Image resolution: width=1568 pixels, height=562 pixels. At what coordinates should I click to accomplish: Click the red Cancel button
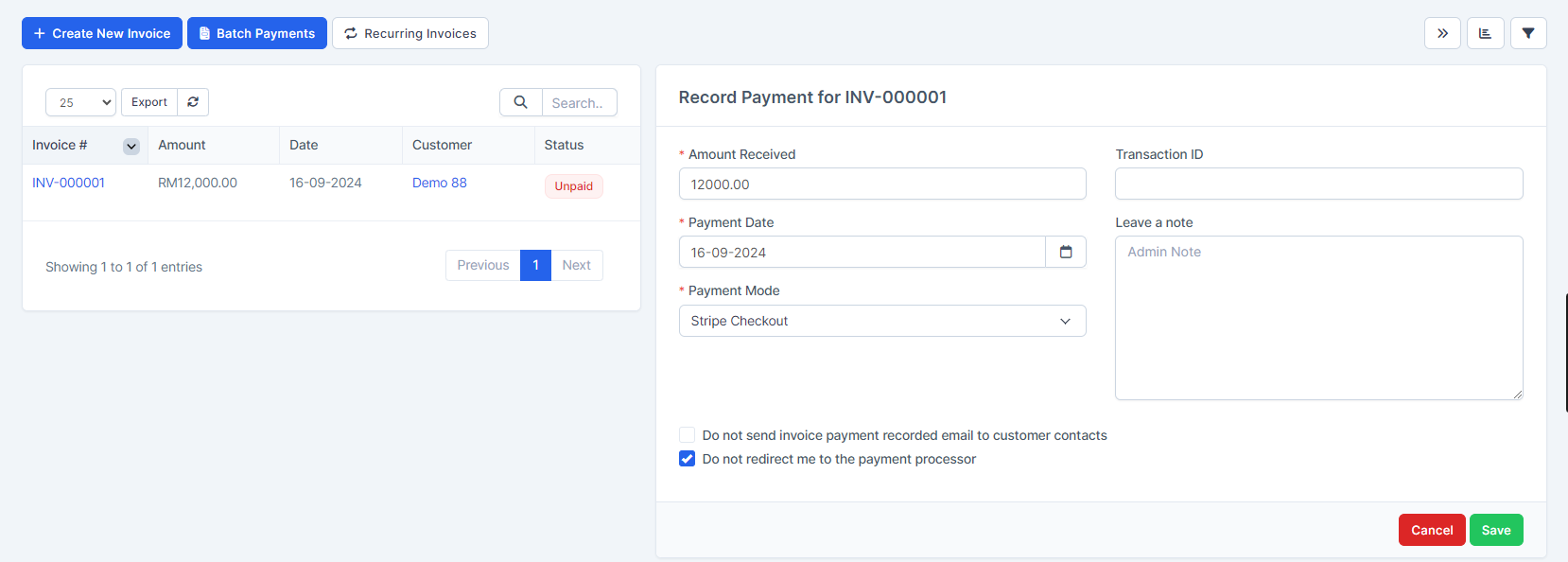click(1431, 530)
